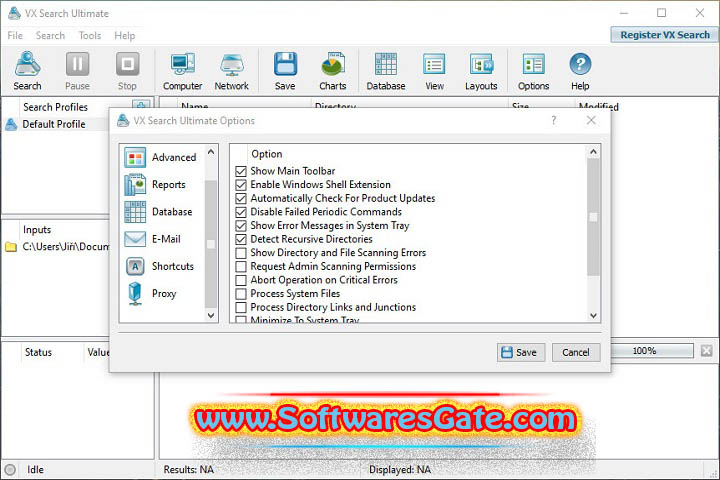Click the Inputs panel header

(x=37, y=230)
